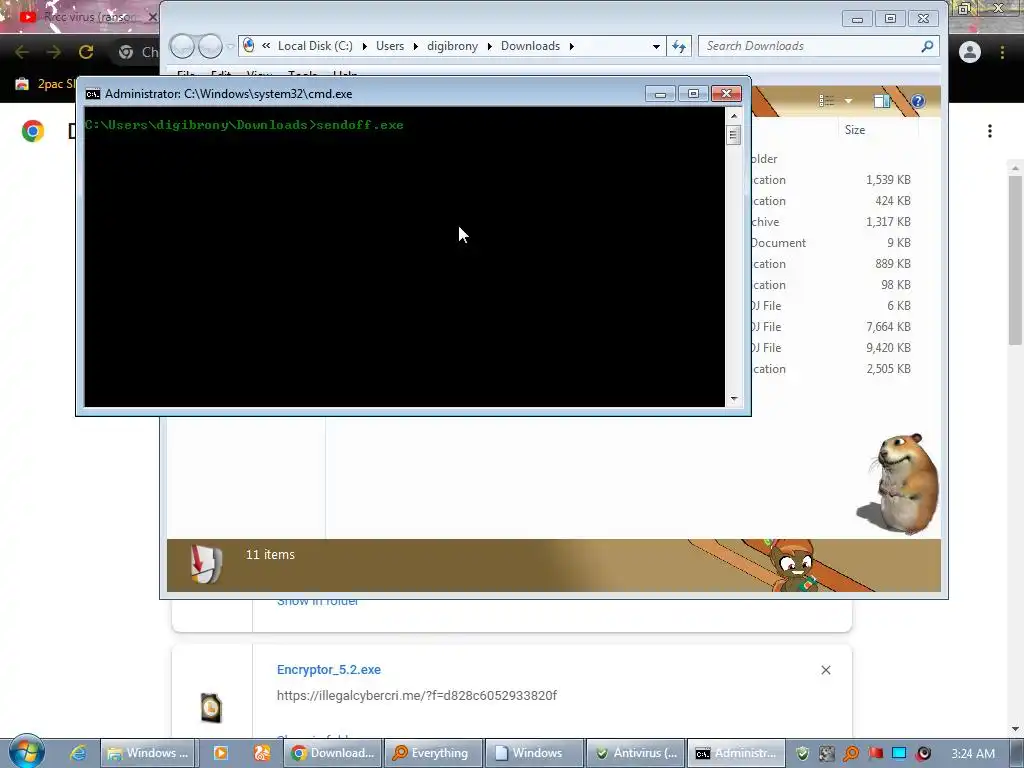Screen dimensions: 1024x768
Task: Click the cmd window scrollbar thumb
Action: point(733,135)
